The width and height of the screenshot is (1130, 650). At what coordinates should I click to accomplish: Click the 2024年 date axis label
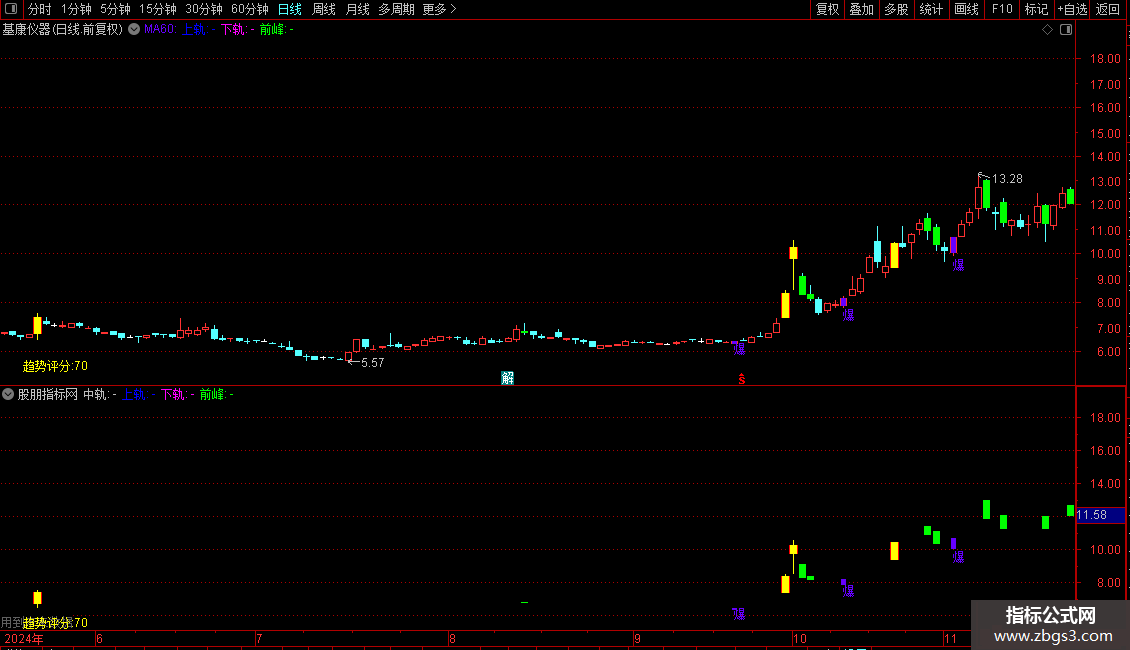click(x=24, y=638)
